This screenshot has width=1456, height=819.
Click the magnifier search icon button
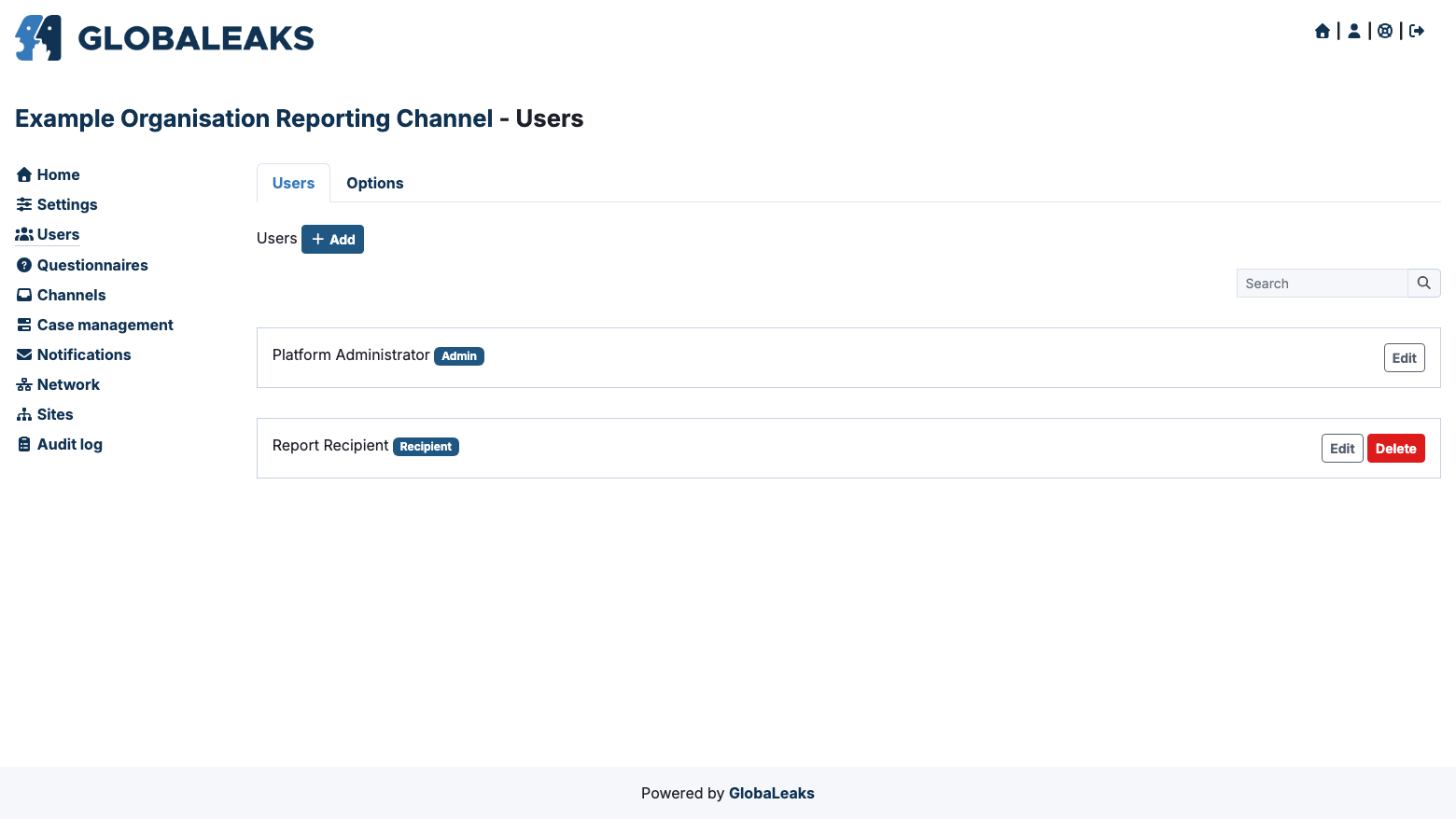click(1423, 283)
